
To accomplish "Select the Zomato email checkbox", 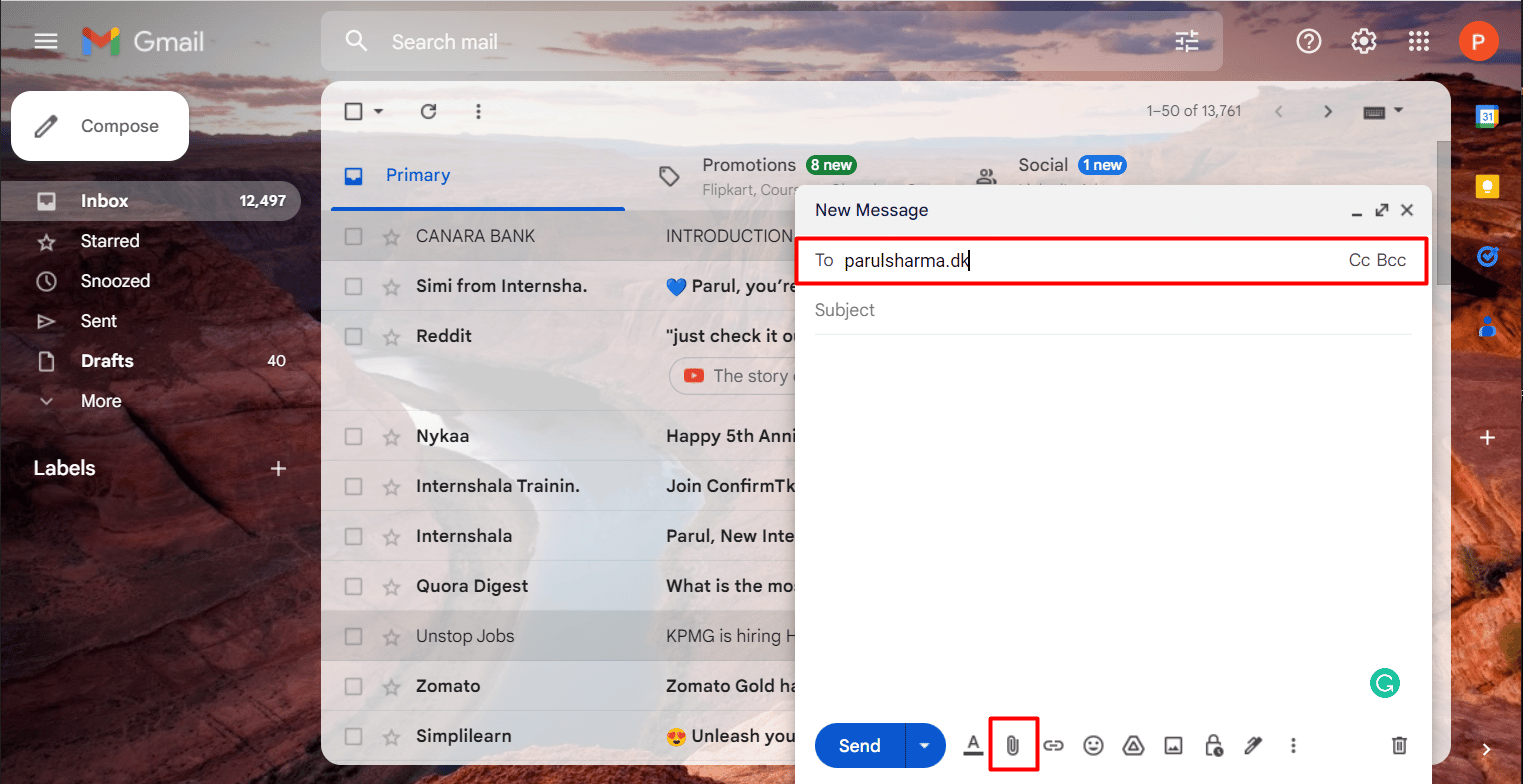I will [353, 686].
